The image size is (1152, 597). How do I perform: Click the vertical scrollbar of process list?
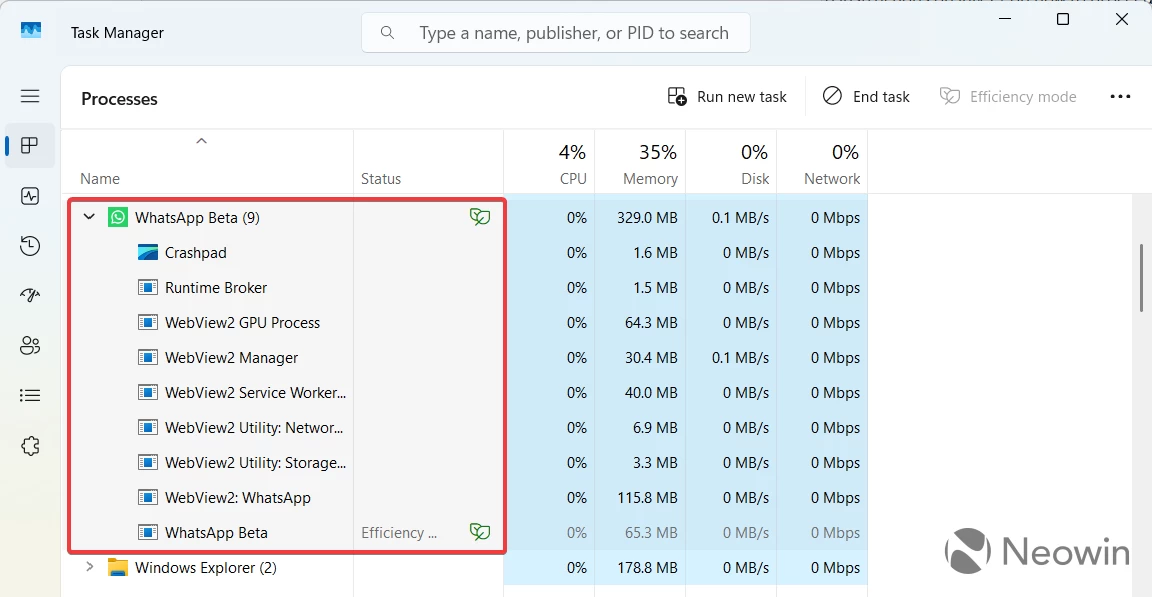coord(1142,280)
